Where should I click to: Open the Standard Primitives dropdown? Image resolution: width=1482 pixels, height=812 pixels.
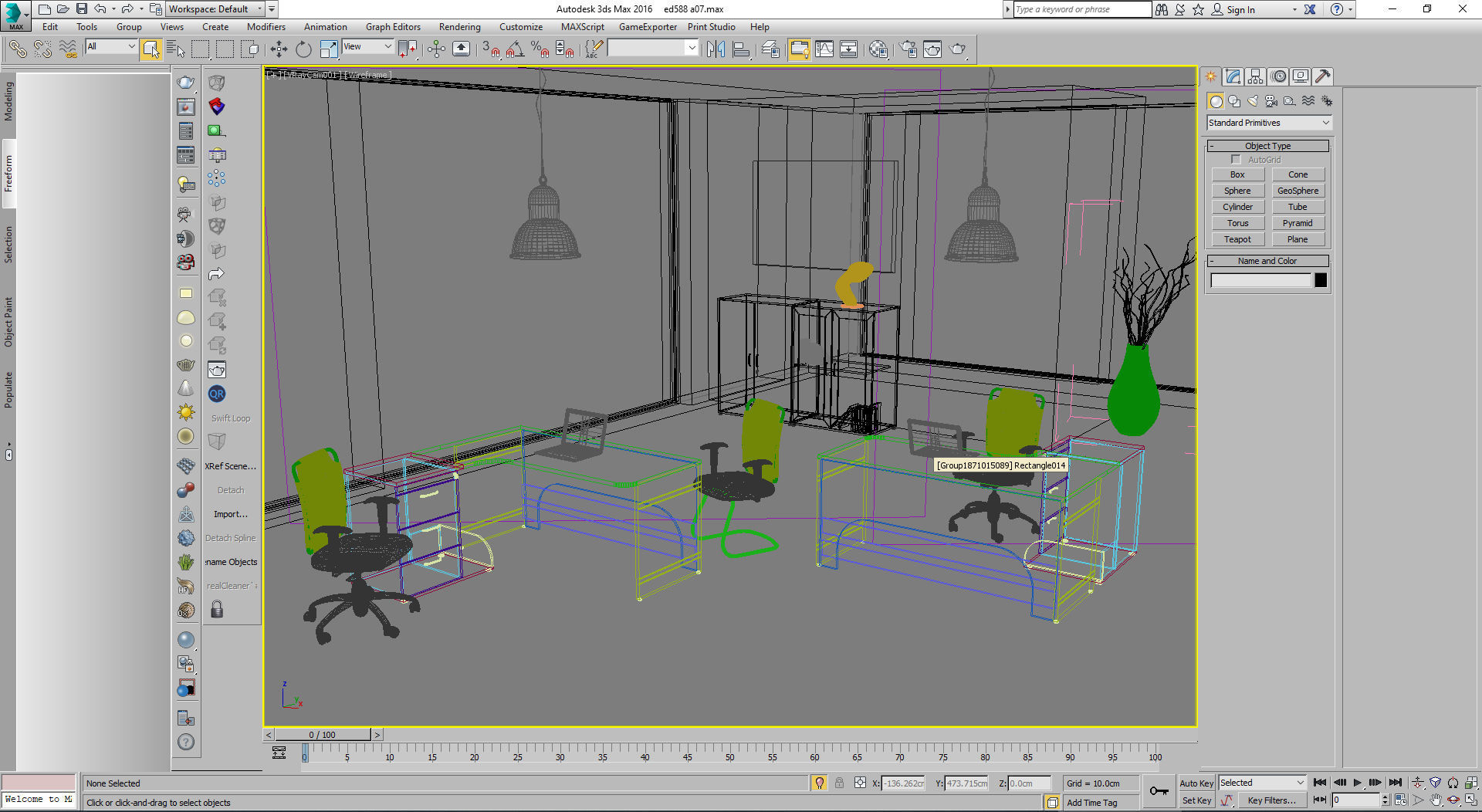(x=1269, y=123)
